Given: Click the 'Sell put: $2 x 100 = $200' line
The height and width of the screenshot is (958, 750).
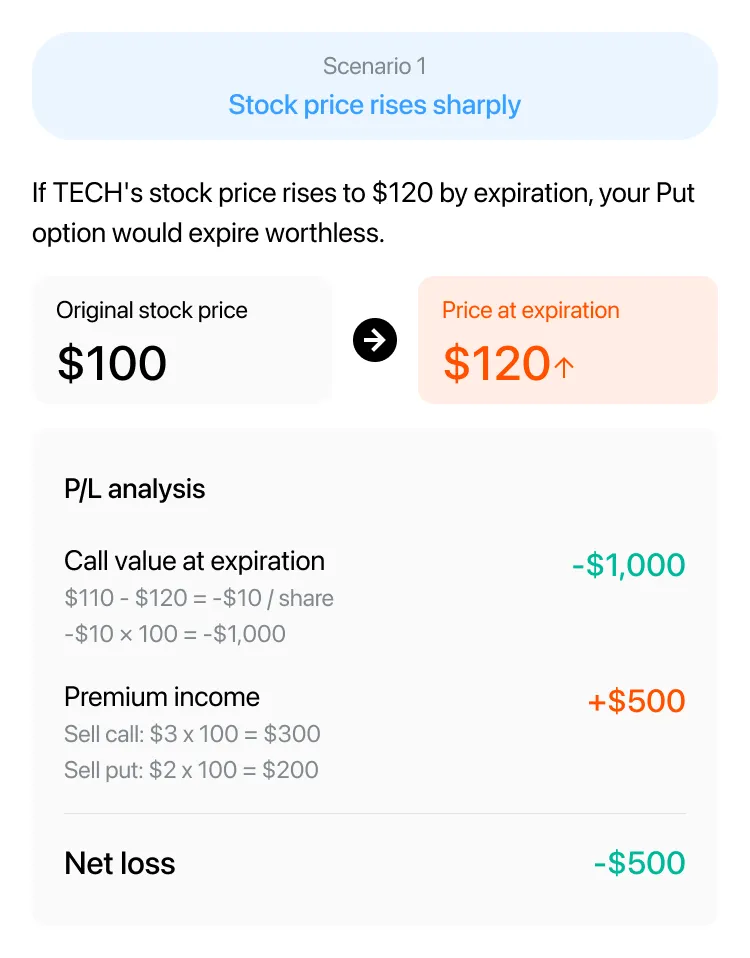Looking at the screenshot, I should click(x=191, y=770).
